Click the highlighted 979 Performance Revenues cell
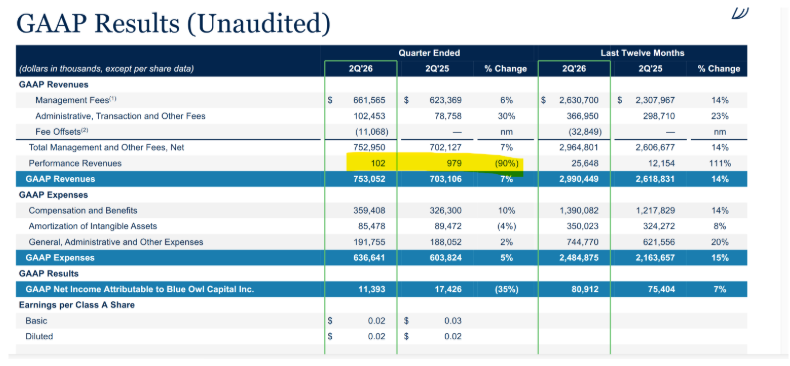790x366 pixels. click(454, 163)
